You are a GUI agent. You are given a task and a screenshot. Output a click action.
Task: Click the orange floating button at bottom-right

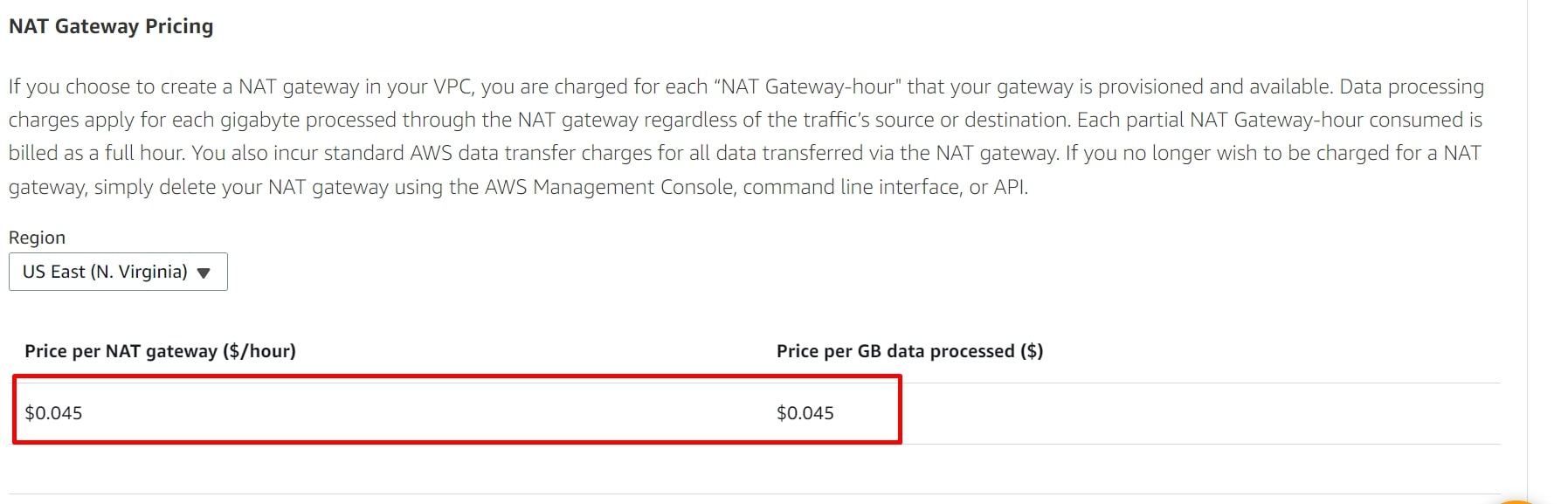click(1518, 501)
